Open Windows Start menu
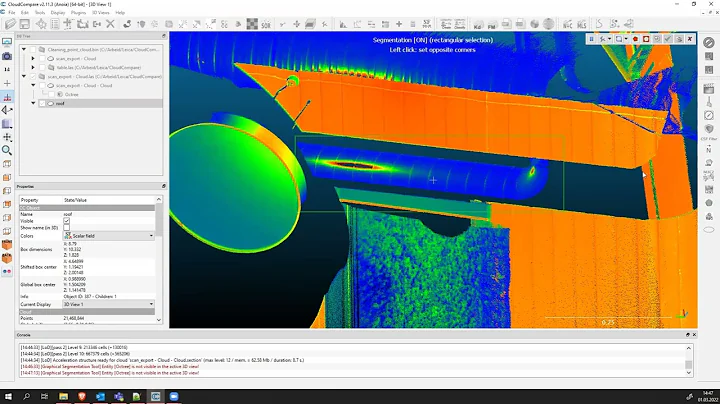This screenshot has width=720, height=404. (8, 396)
